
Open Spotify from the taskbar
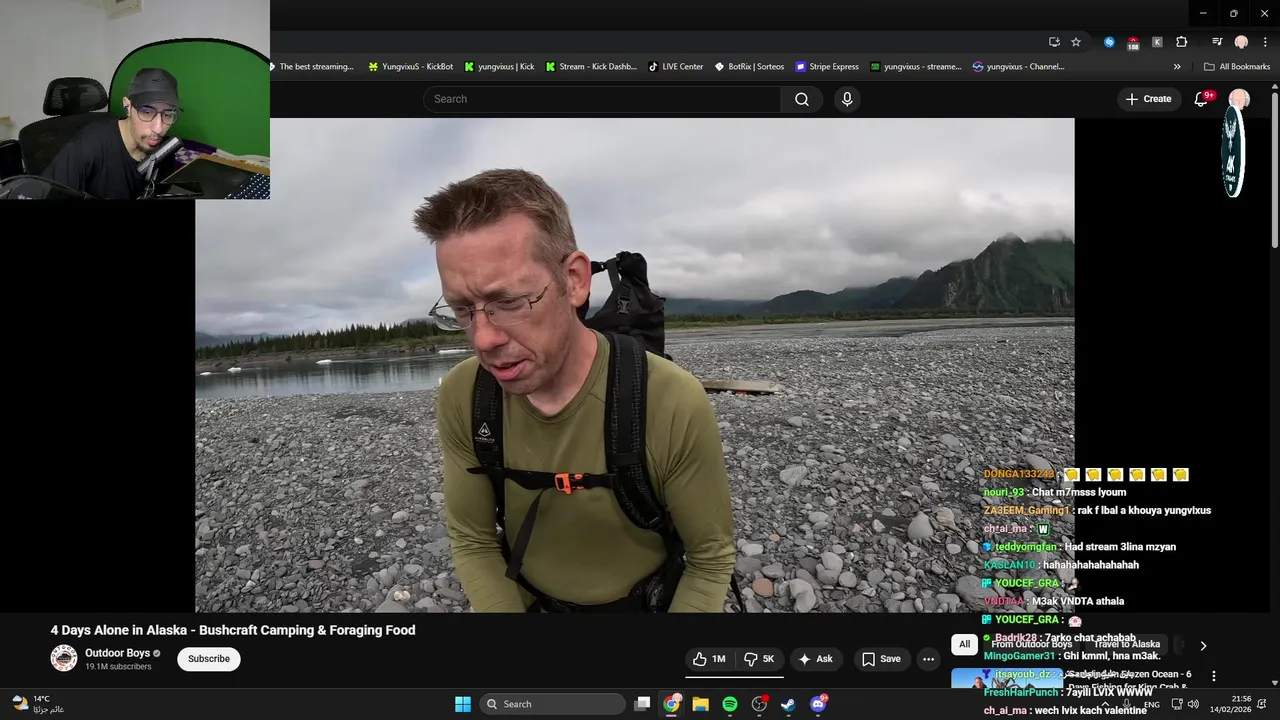click(x=730, y=704)
